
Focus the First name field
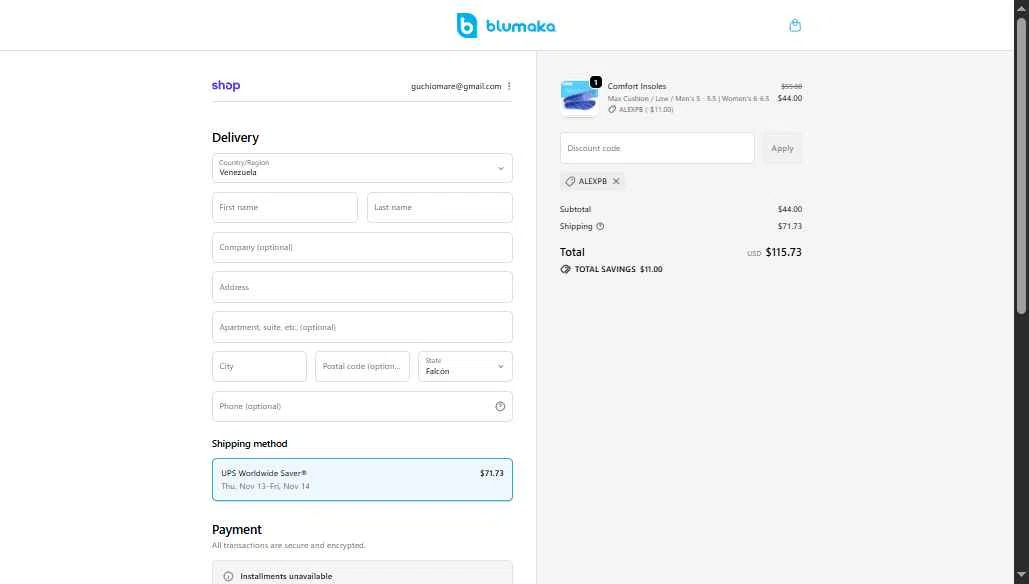(285, 207)
